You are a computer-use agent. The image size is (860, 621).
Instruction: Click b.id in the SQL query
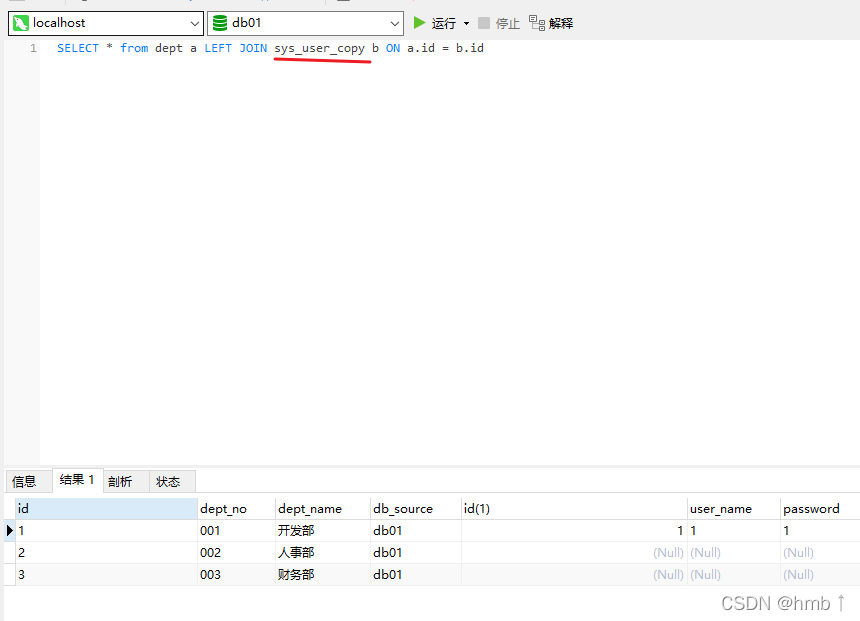pyautogui.click(x=469, y=48)
